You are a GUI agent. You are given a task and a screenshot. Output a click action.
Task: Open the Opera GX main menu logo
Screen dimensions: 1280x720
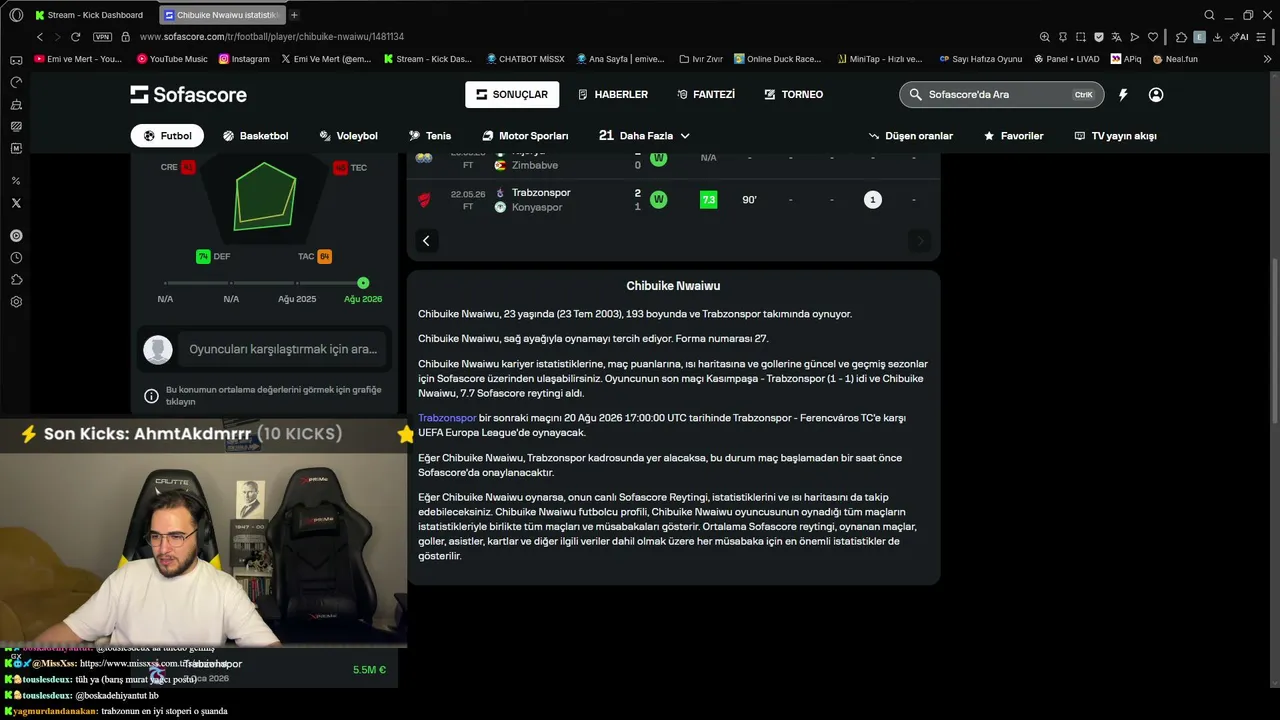pyautogui.click(x=16, y=15)
